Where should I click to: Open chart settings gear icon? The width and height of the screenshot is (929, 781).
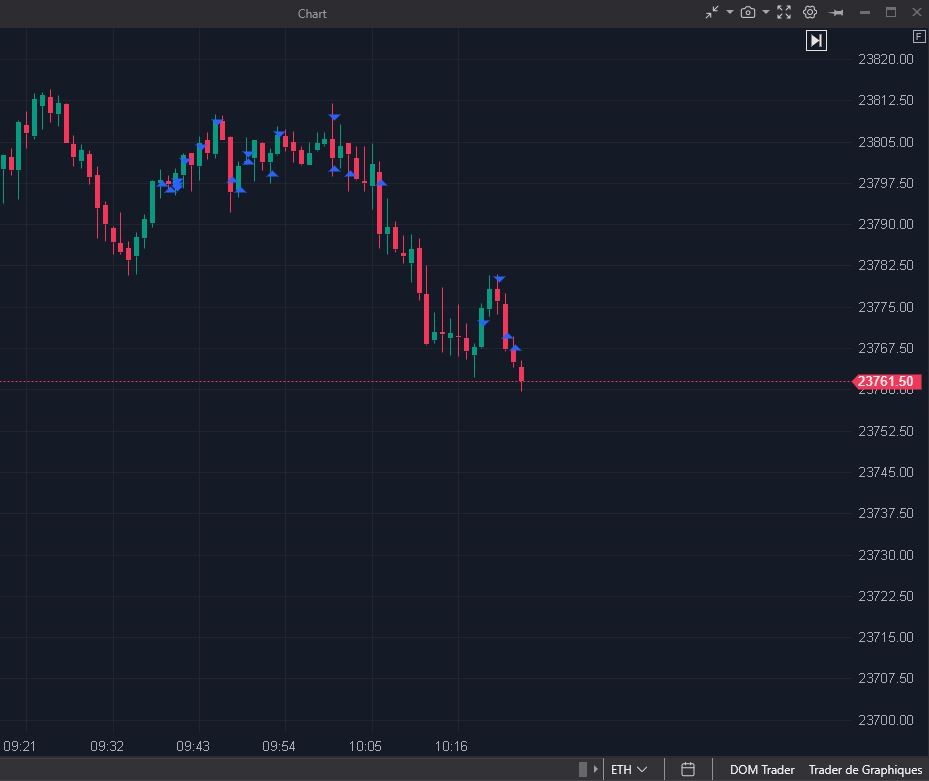(x=810, y=12)
